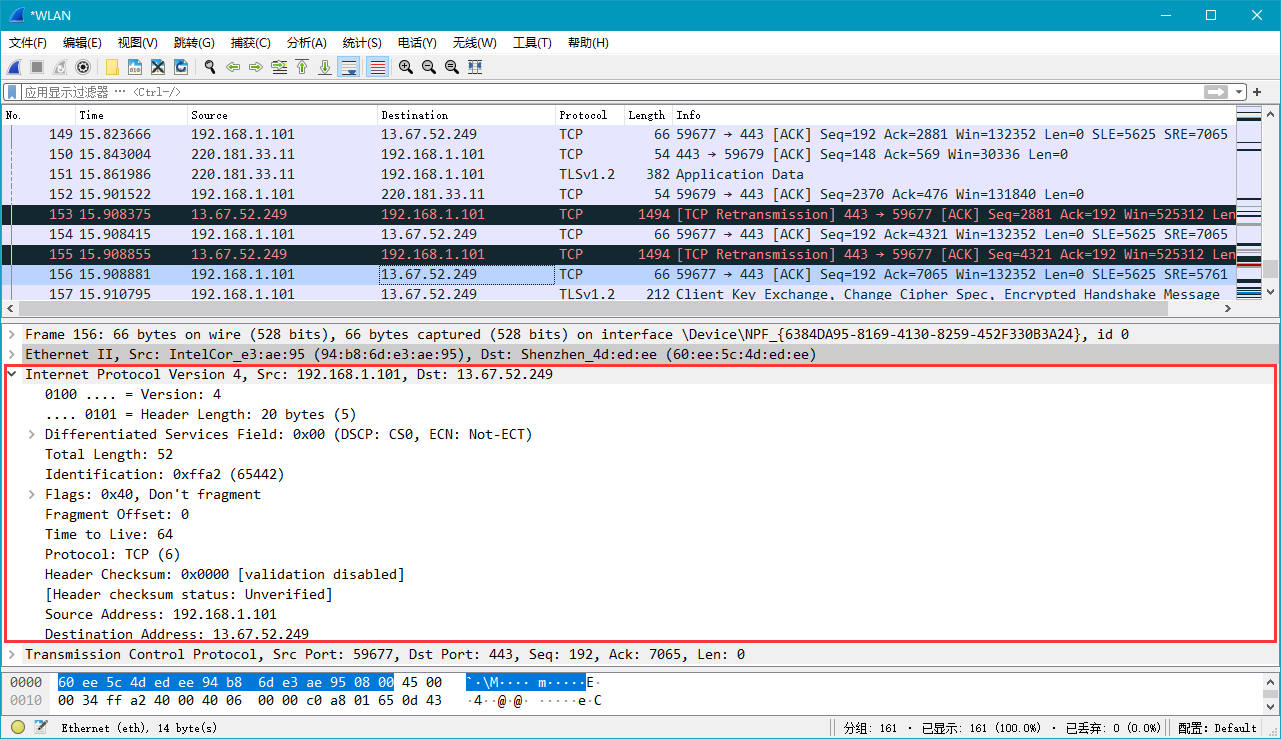This screenshot has width=1281, height=739.
Task: Open recent filter history dropdown
Action: (1239, 92)
